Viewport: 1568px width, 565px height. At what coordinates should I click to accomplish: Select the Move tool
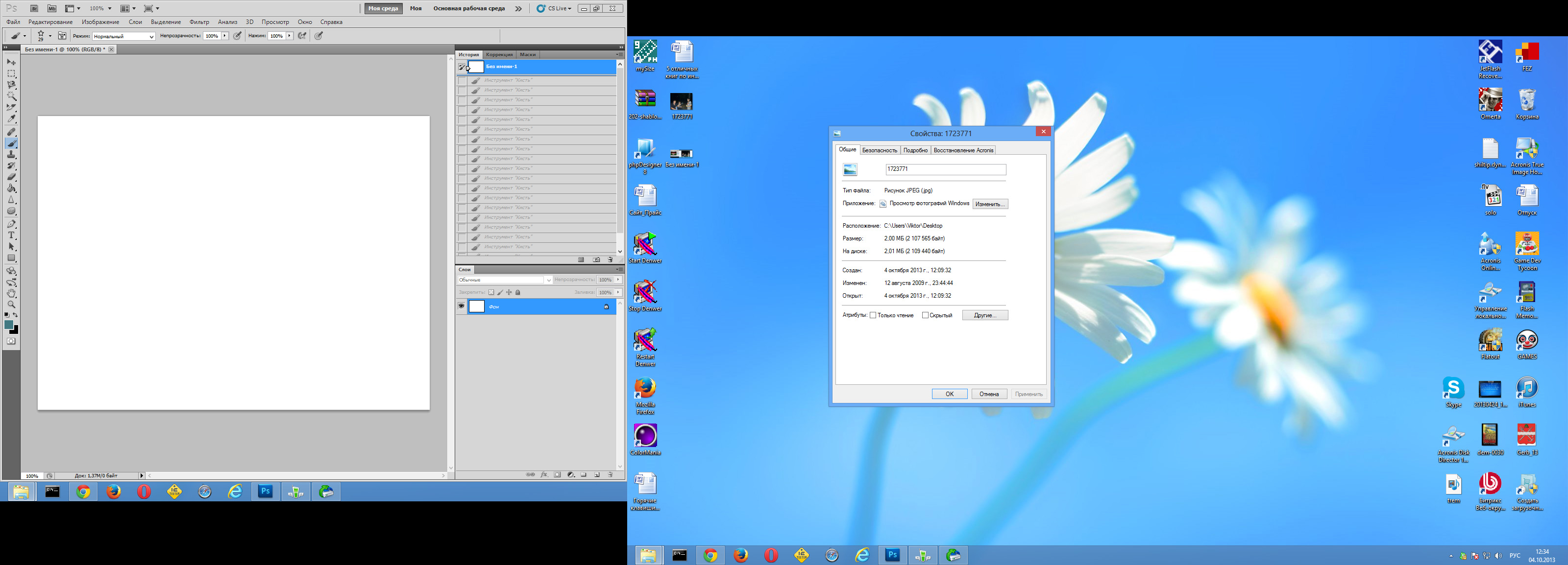tap(11, 62)
